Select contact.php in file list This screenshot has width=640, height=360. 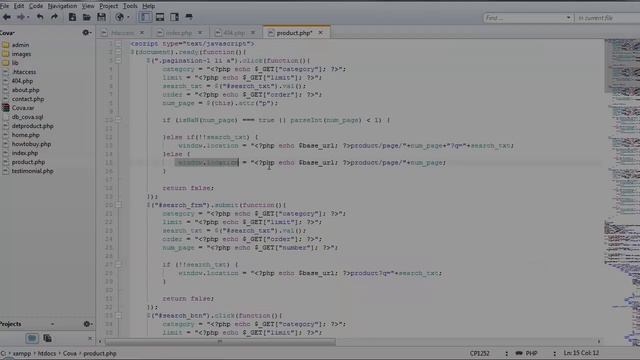click(28, 99)
